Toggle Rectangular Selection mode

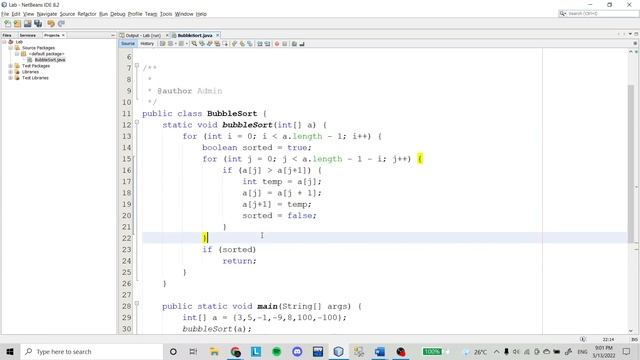coord(225,44)
